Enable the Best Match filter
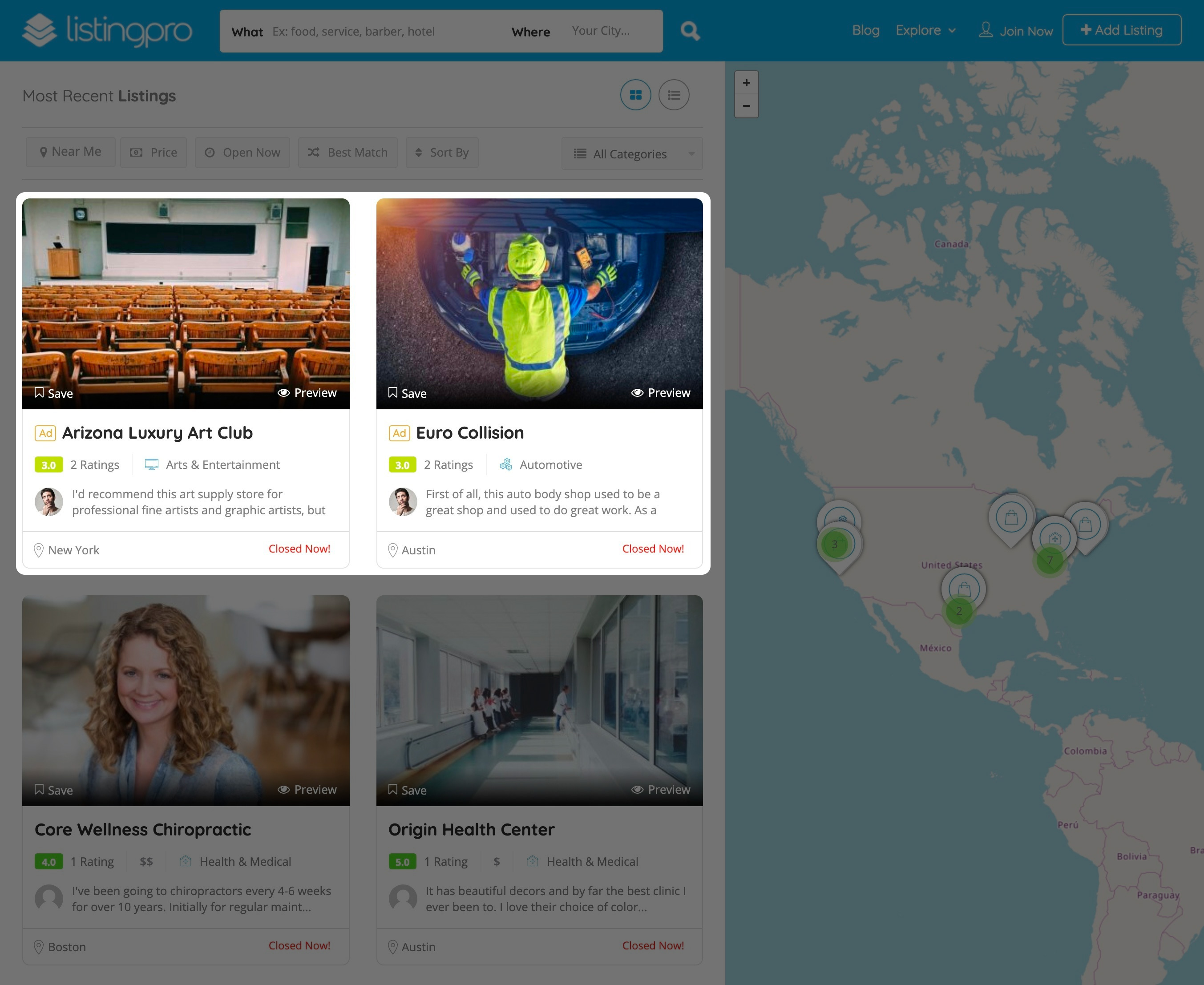 click(347, 153)
